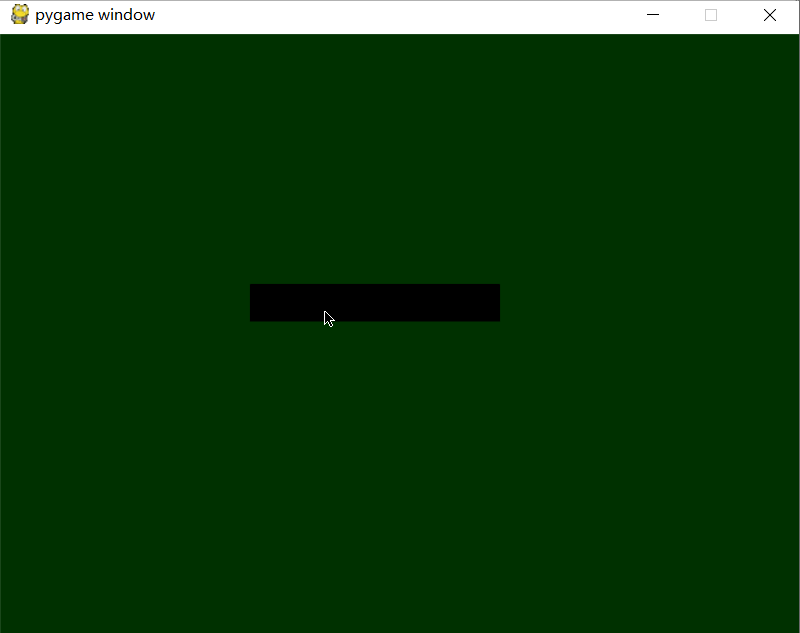Click the green area right of the black rectangle
This screenshot has height=633, width=800.
point(650,303)
